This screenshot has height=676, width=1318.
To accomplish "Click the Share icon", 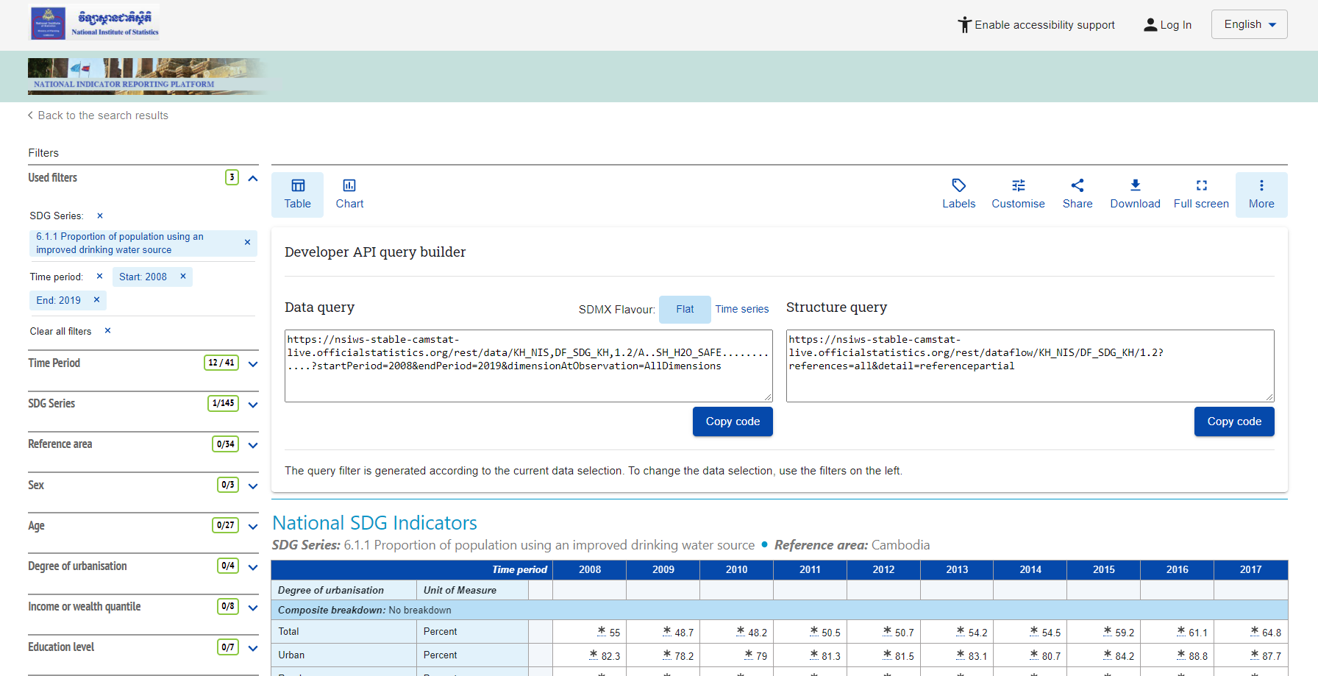I will [1077, 186].
